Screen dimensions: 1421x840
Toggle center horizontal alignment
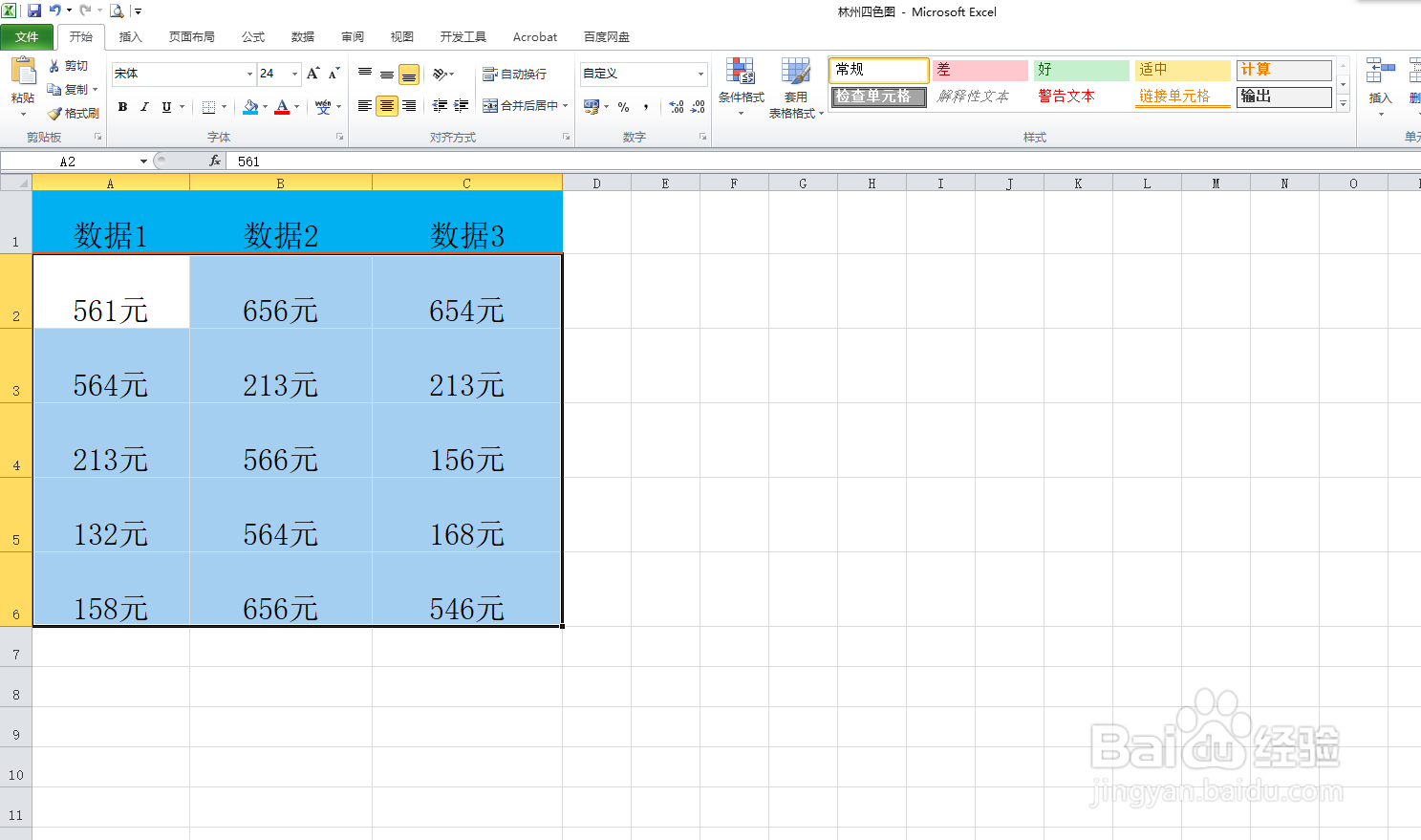tap(387, 106)
